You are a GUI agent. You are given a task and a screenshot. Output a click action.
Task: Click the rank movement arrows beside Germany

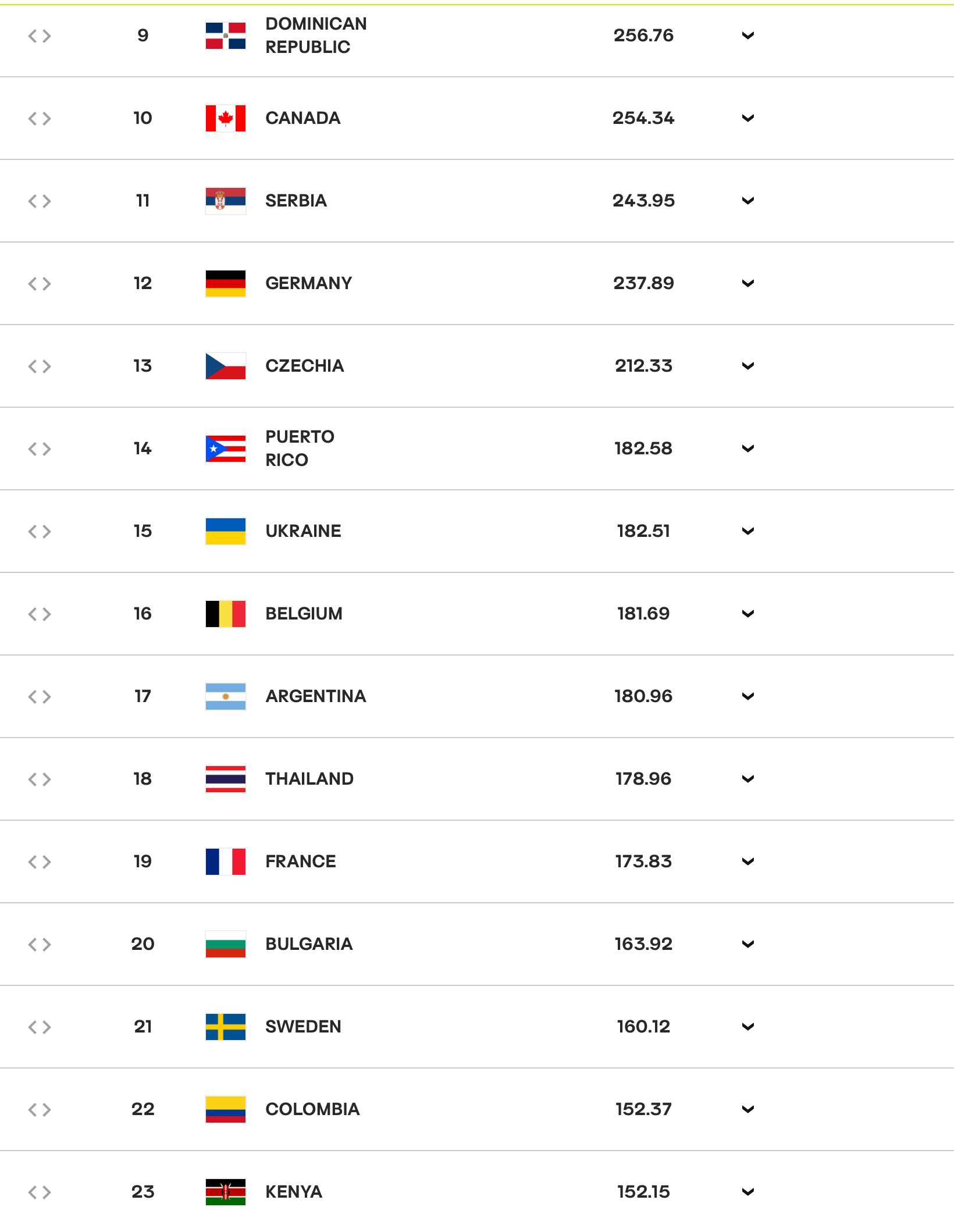pos(40,283)
